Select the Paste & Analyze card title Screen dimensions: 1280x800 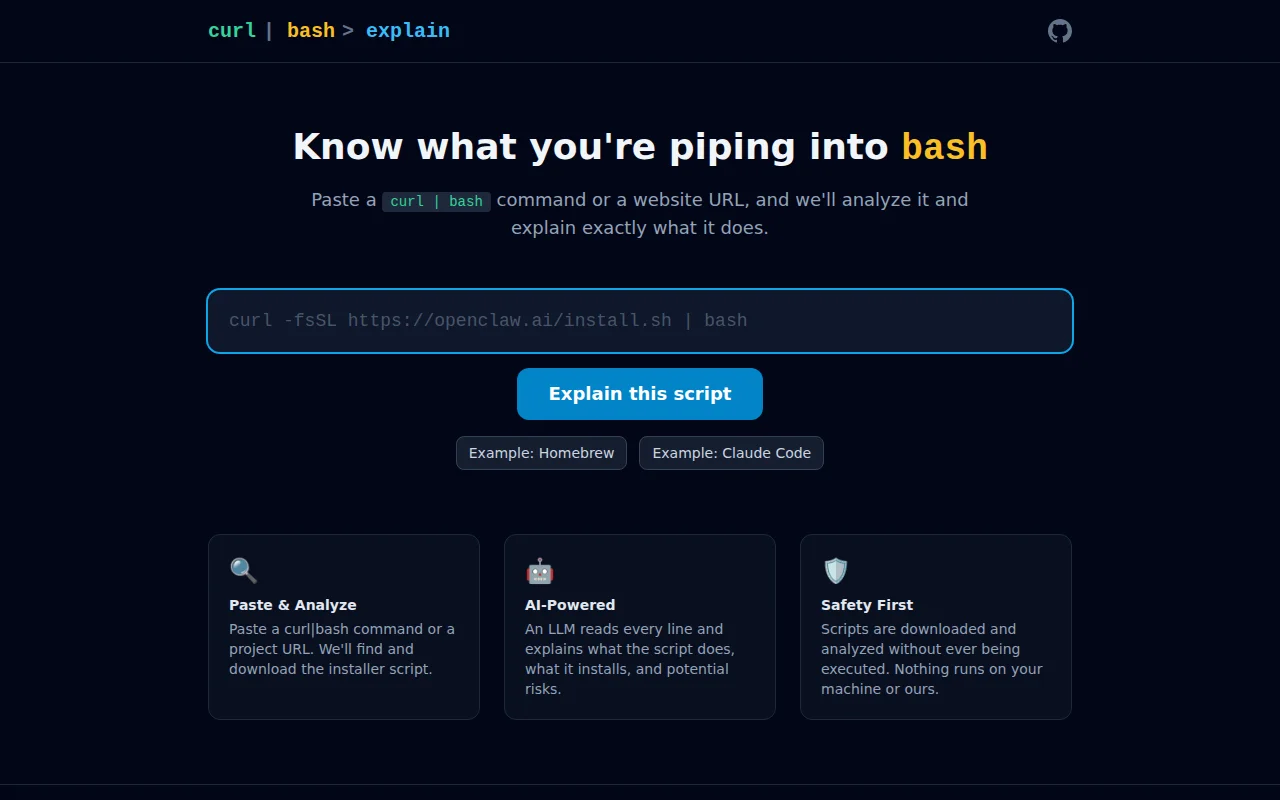(x=293, y=605)
